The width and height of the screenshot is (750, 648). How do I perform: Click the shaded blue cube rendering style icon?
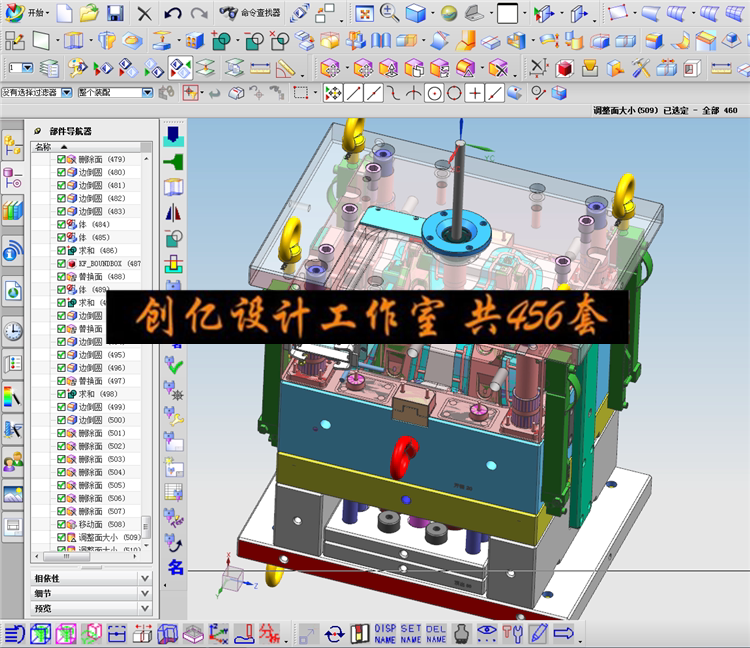tap(415, 13)
